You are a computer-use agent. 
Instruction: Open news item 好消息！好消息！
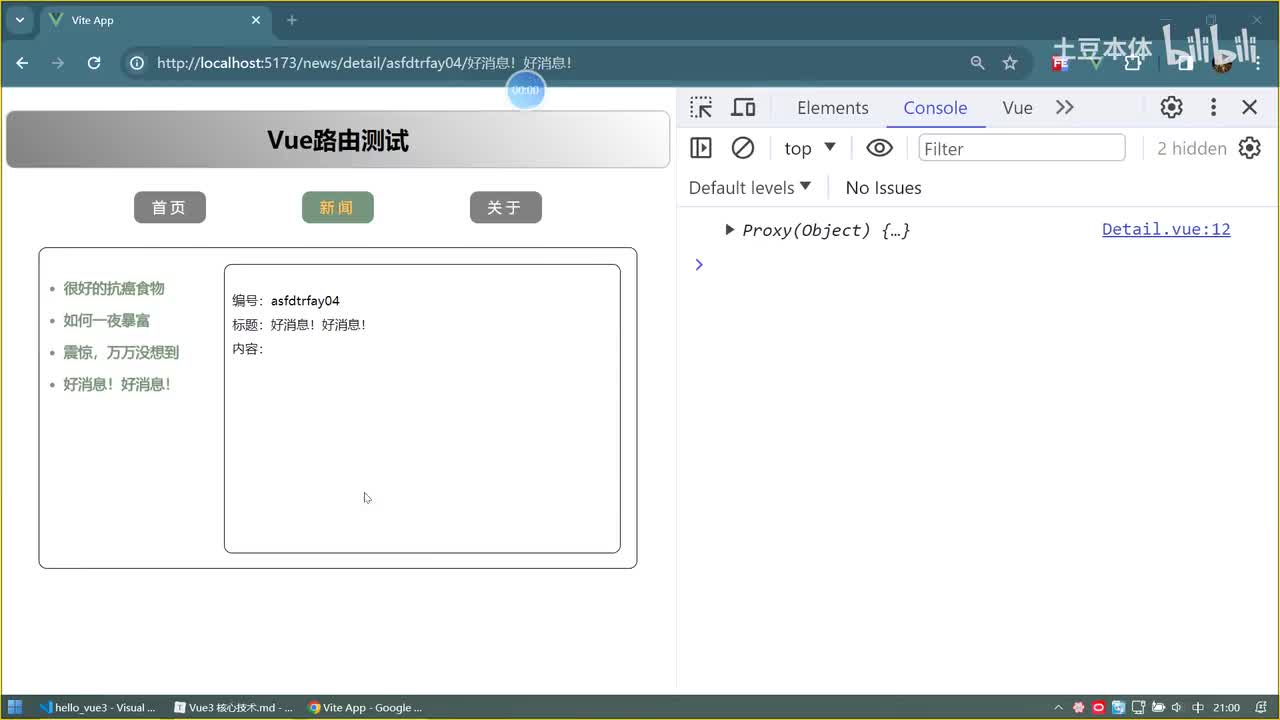coord(117,385)
